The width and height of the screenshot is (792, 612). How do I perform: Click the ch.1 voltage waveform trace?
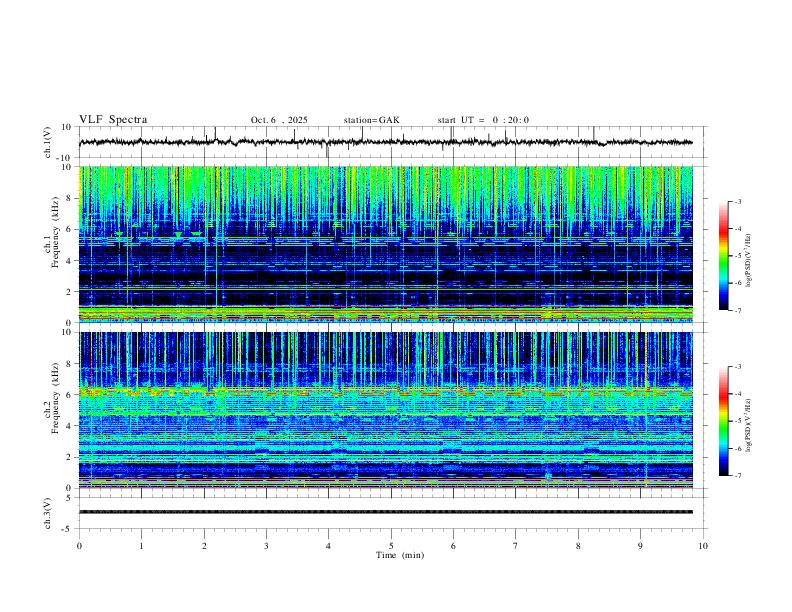385,142
